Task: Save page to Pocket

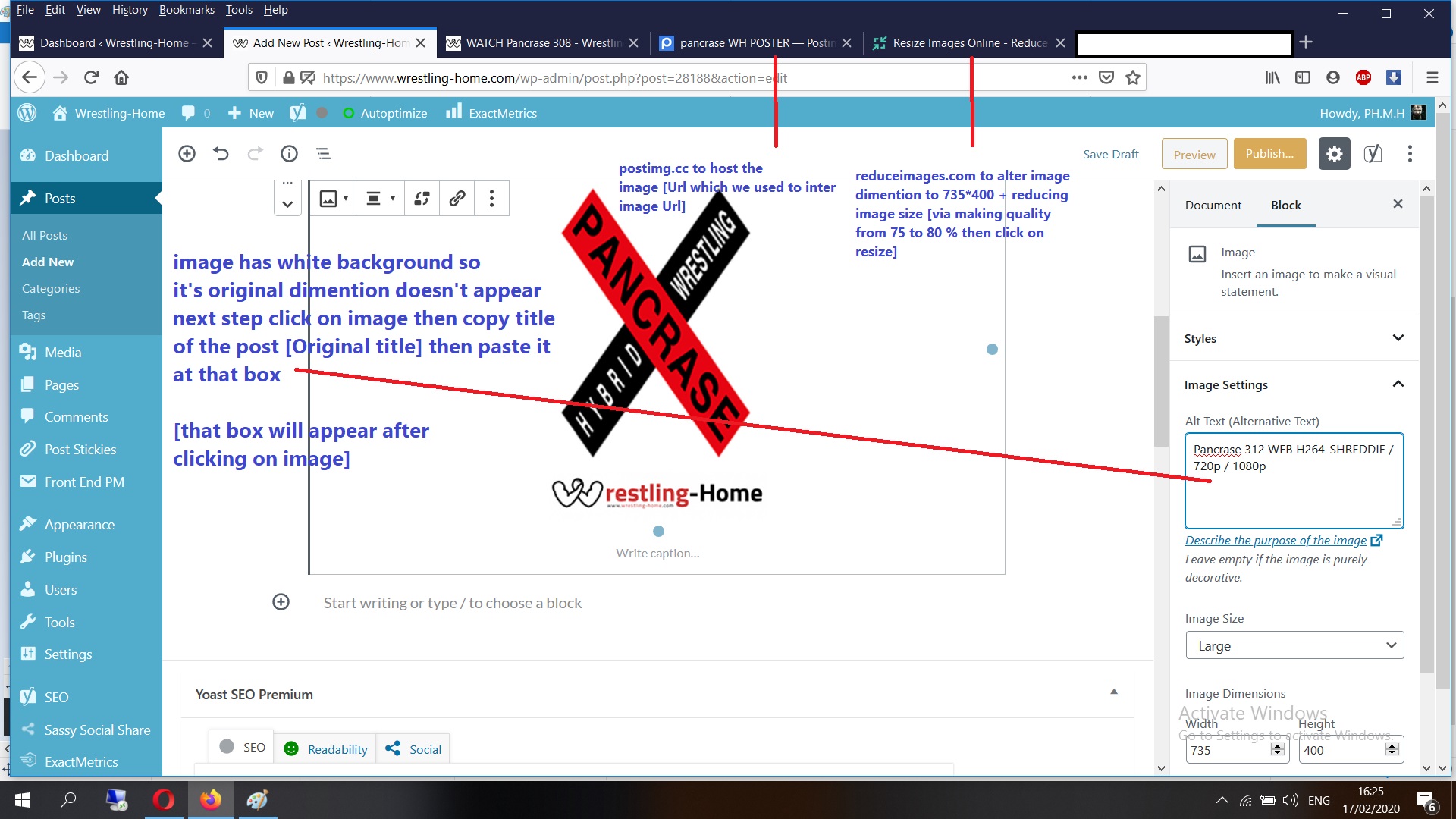Action: [x=1106, y=77]
